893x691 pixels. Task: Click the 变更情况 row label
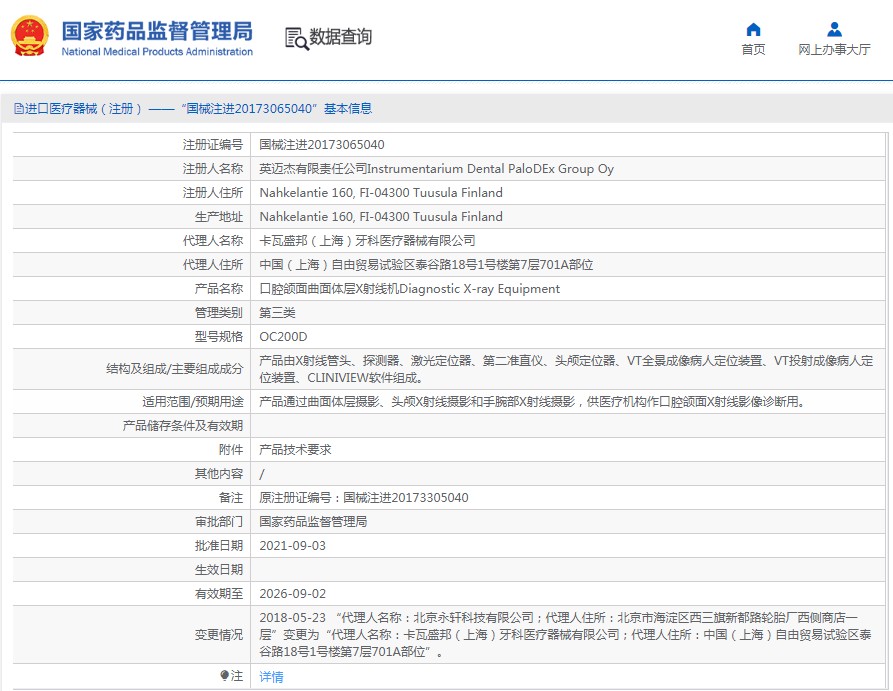[x=219, y=635]
